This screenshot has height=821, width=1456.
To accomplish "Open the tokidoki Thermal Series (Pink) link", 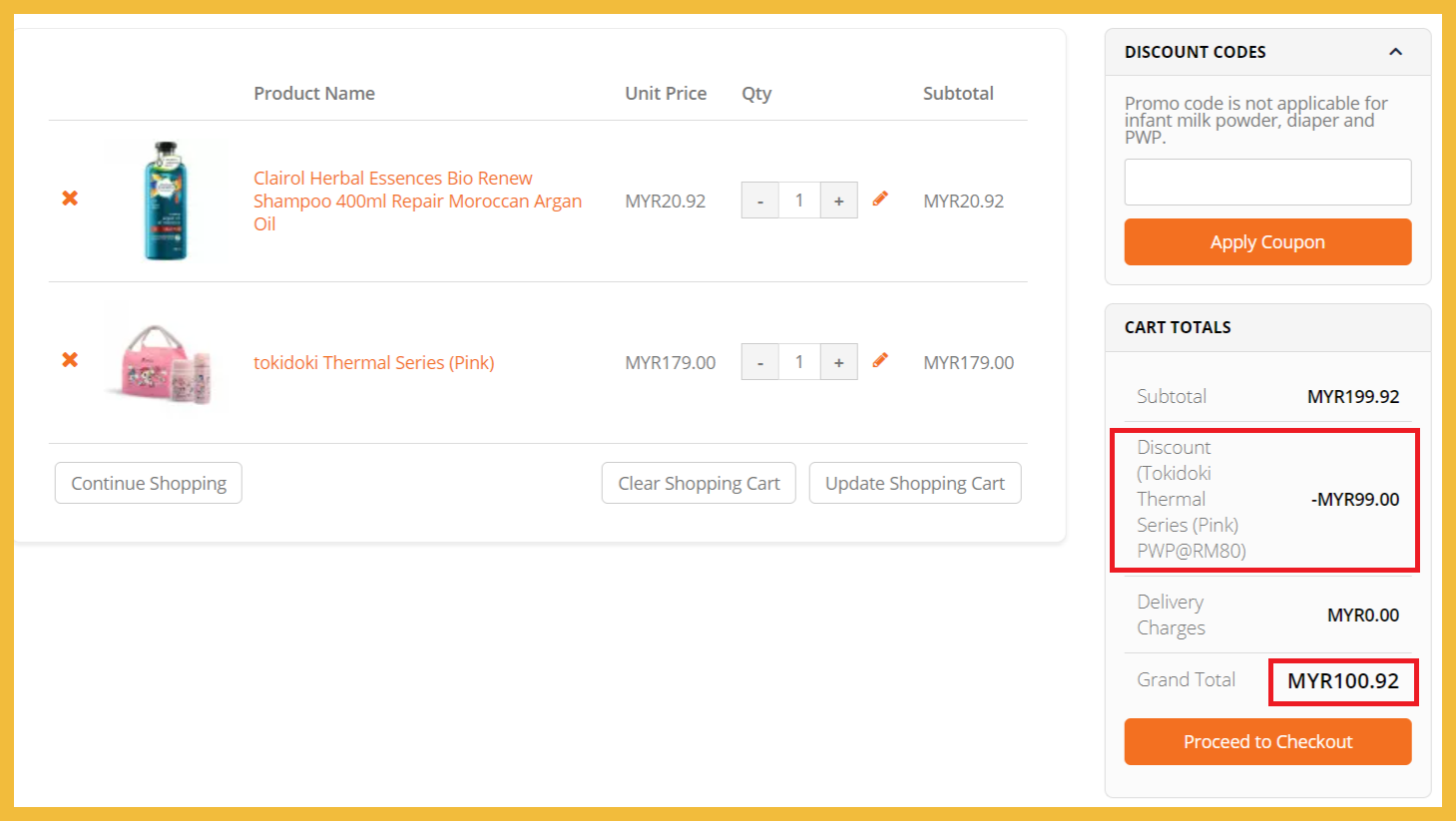I will pyautogui.click(x=373, y=362).
